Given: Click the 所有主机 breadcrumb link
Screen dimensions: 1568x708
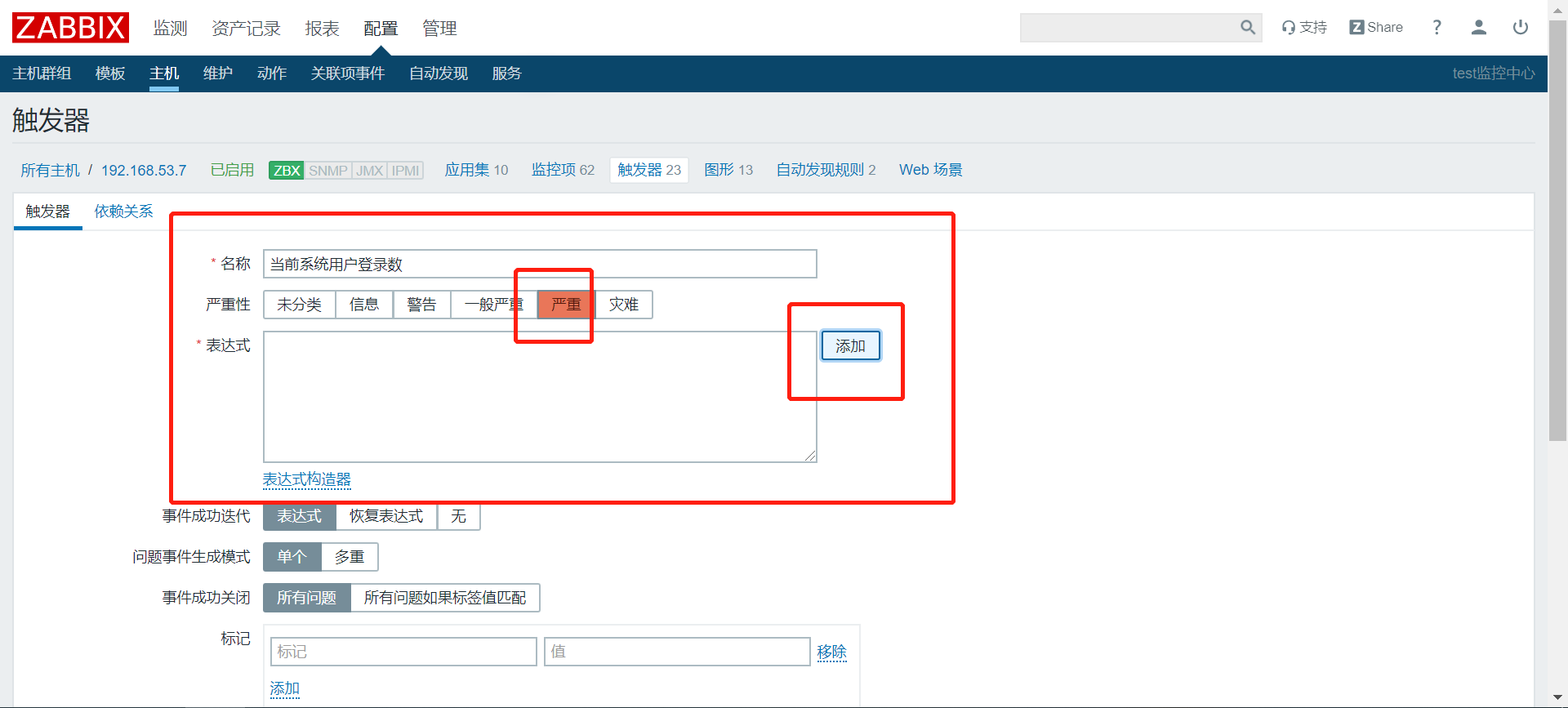Looking at the screenshot, I should coord(51,170).
